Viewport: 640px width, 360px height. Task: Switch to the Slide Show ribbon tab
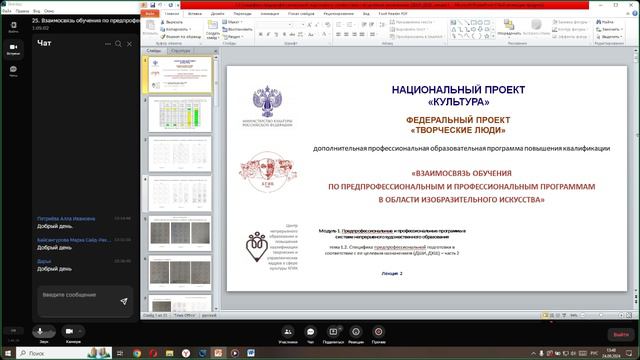301,13
